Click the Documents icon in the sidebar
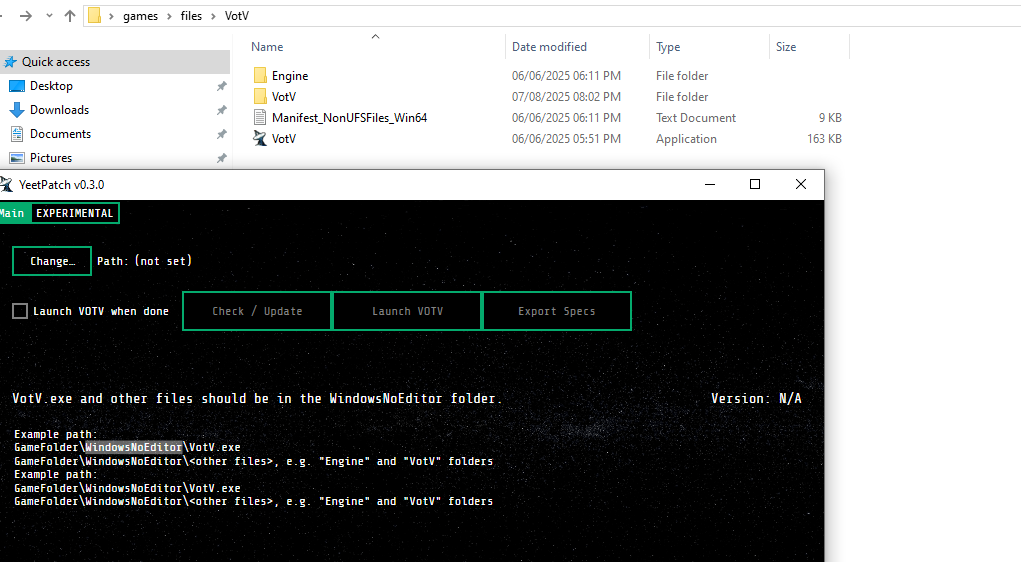 17,134
